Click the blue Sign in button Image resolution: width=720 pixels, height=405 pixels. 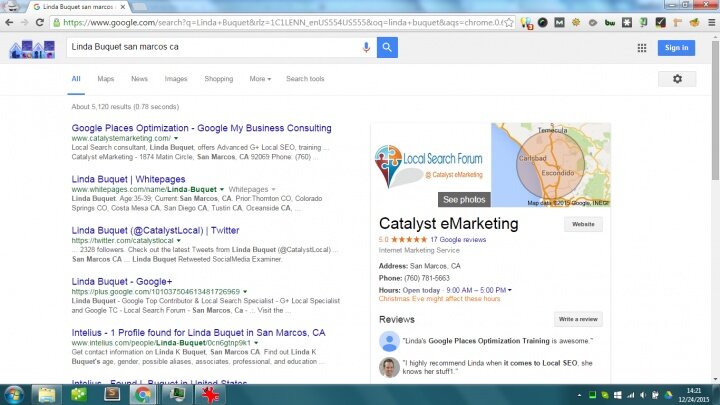click(676, 48)
